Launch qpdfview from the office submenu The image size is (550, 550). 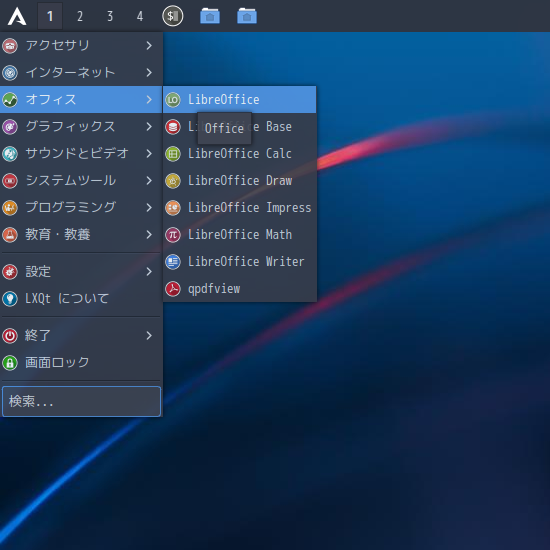point(240,289)
